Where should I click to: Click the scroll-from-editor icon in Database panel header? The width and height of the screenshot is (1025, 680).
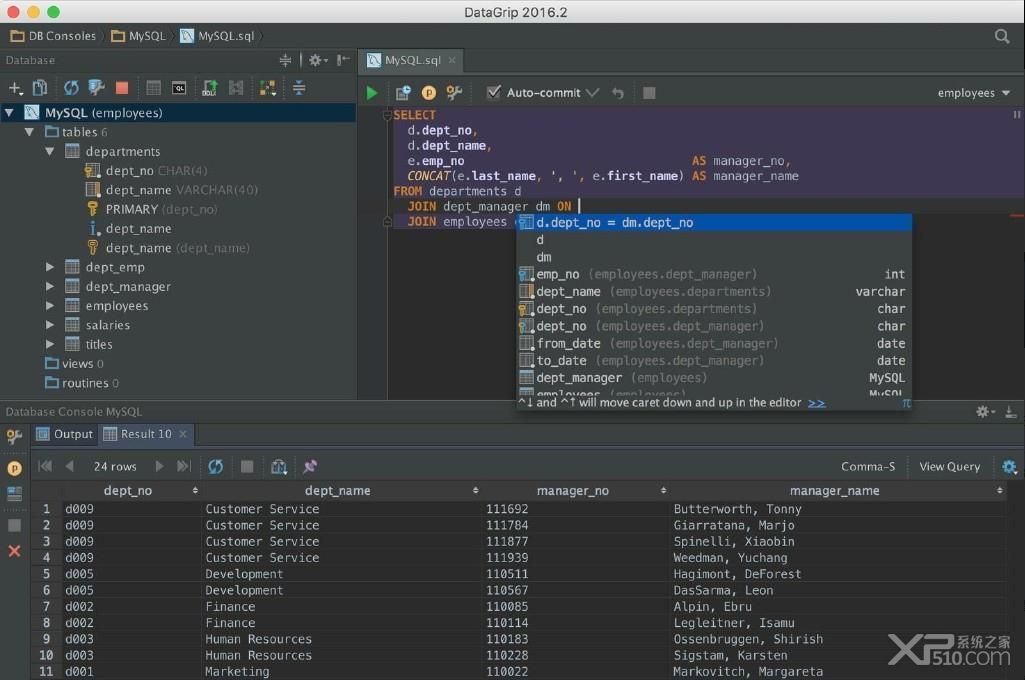[285, 60]
